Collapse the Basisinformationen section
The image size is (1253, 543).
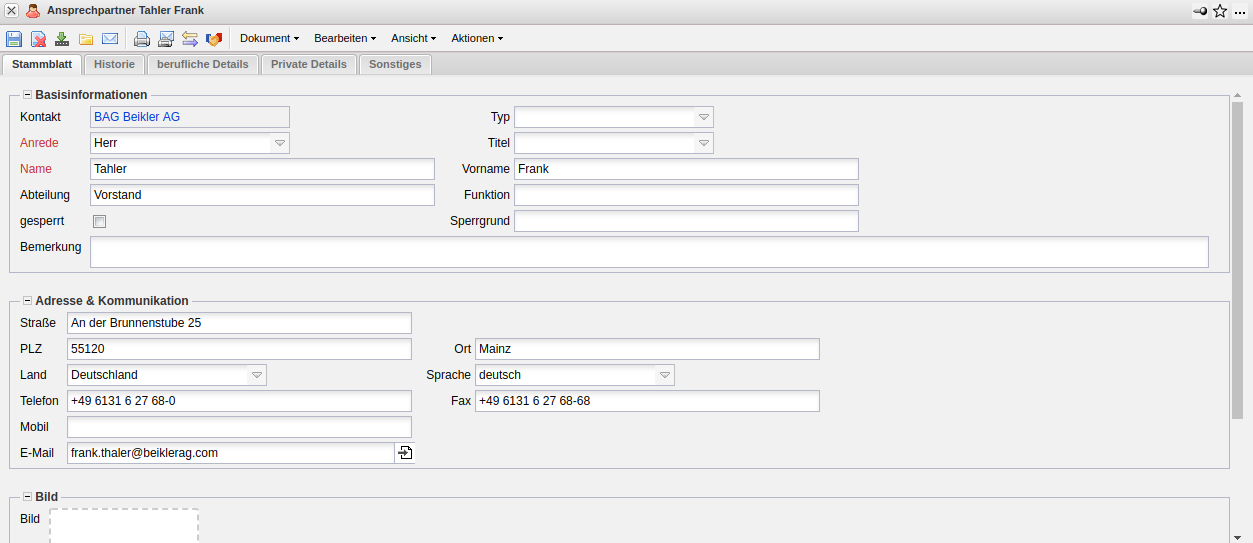(x=27, y=95)
